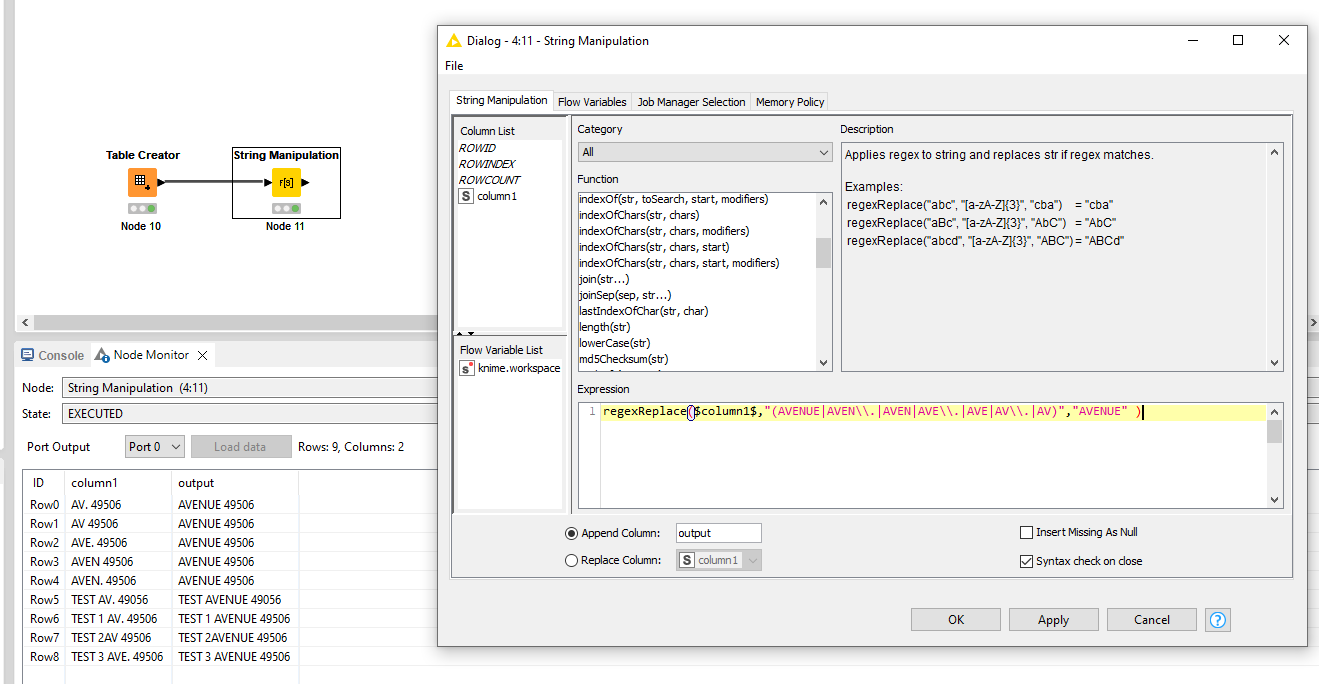Click the output column header
This screenshot has height=684, width=1319.
coord(235,483)
